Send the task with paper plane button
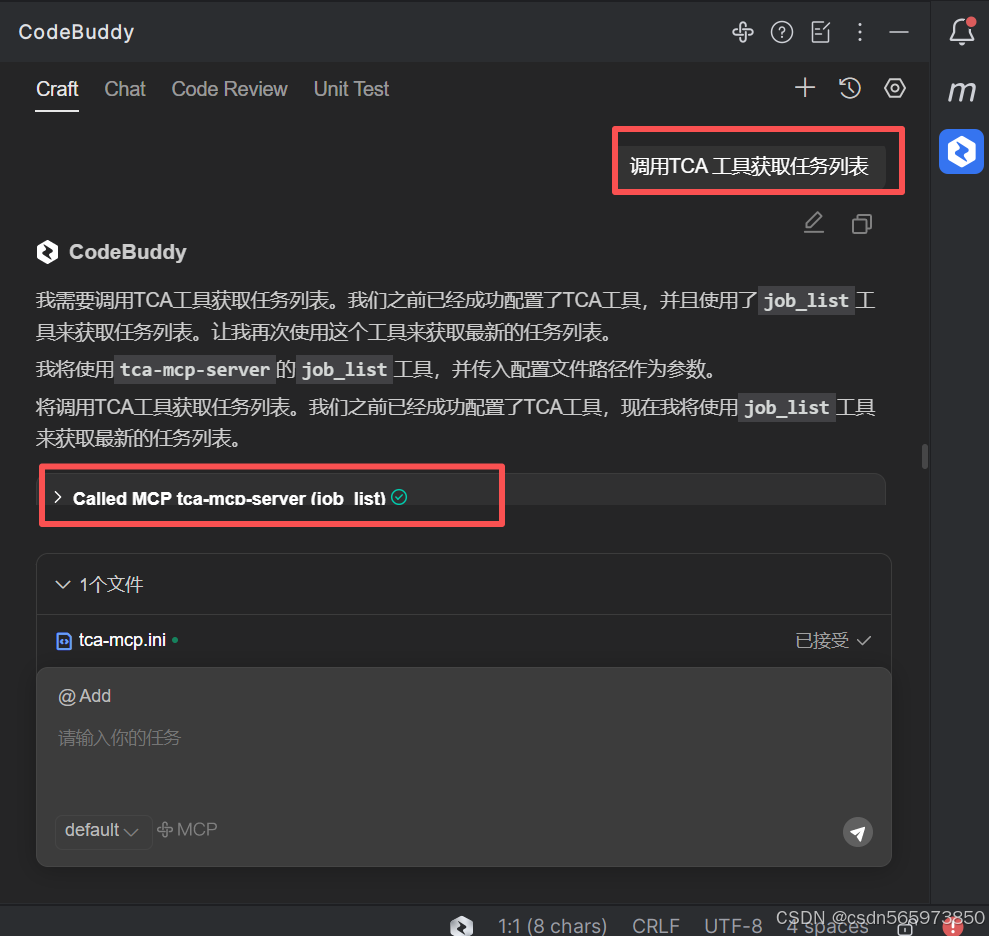989x936 pixels. [x=858, y=833]
